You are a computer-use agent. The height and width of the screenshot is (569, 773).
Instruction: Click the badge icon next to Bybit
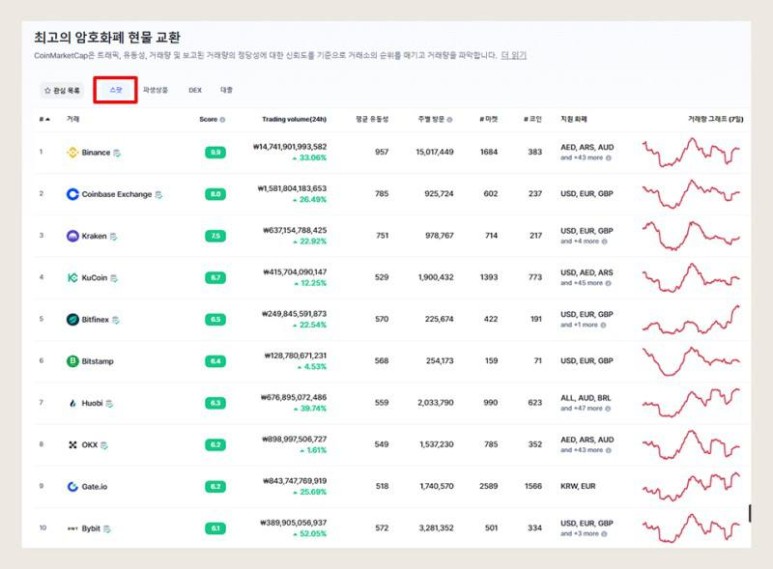[107, 529]
